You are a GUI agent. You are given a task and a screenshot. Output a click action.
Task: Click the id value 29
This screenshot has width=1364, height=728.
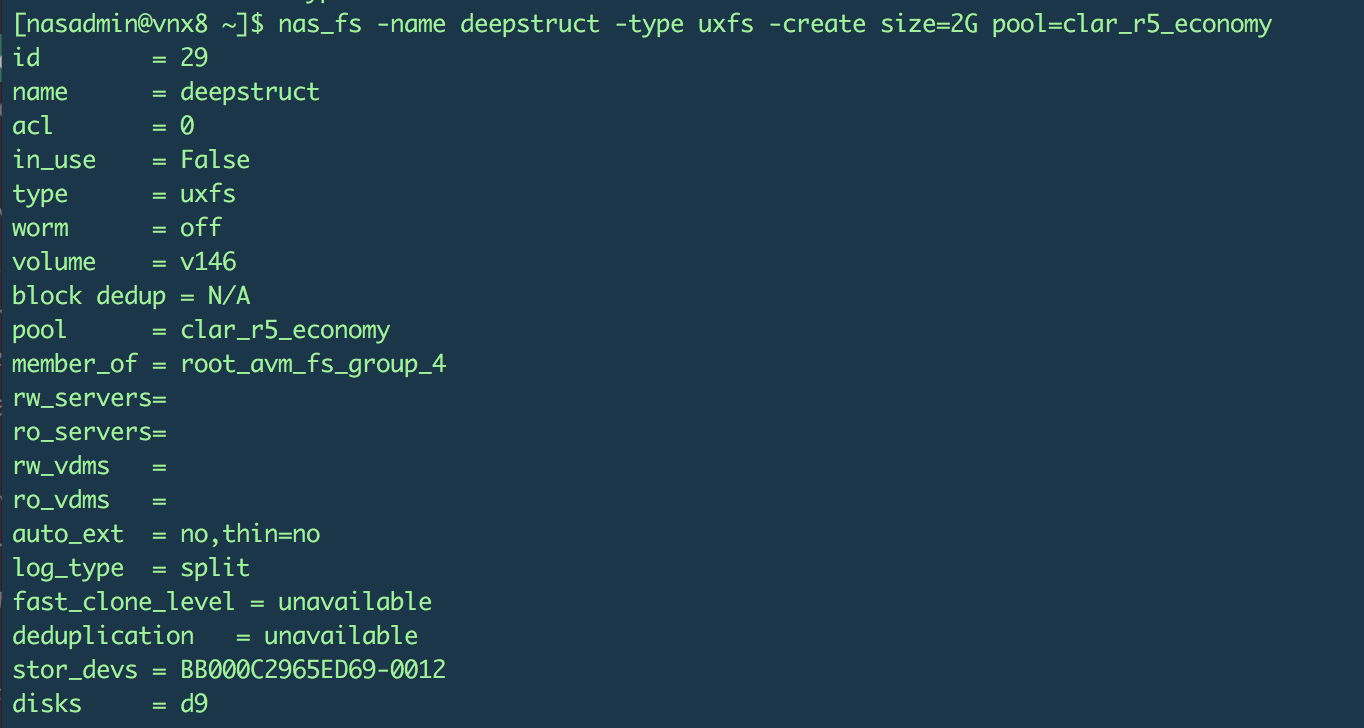tap(194, 57)
